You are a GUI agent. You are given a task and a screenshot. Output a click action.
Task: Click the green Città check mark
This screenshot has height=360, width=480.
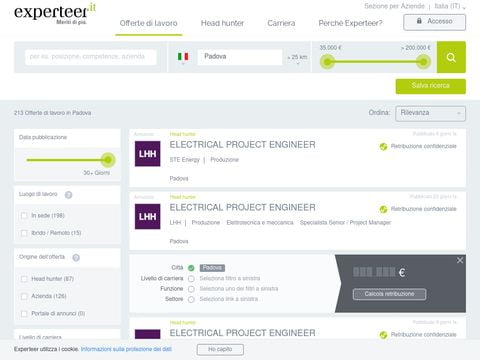click(191, 268)
